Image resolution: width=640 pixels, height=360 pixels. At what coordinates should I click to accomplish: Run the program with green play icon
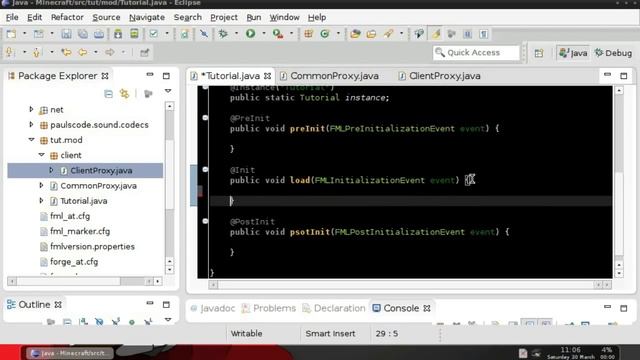click(x=250, y=34)
